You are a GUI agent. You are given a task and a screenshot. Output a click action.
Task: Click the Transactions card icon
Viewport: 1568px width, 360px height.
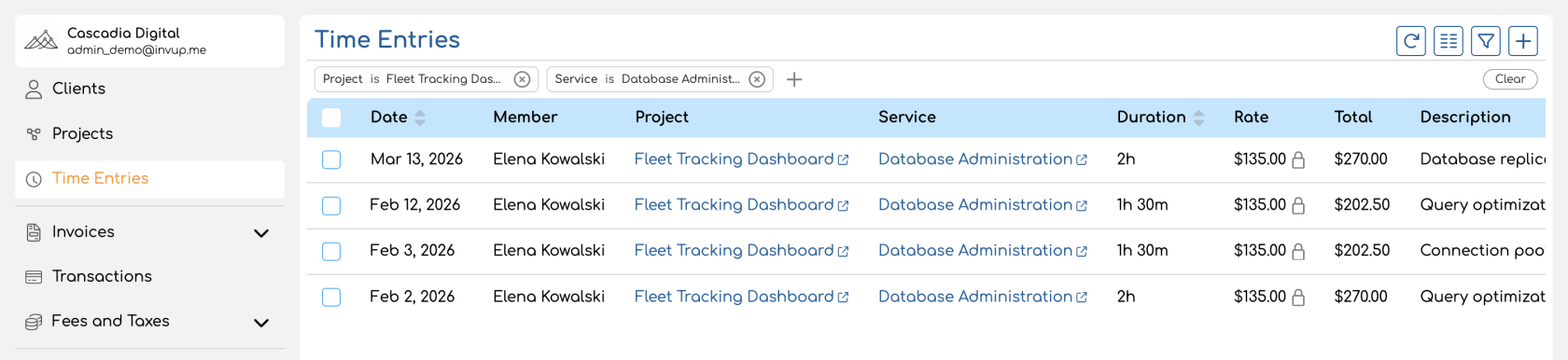[34, 277]
